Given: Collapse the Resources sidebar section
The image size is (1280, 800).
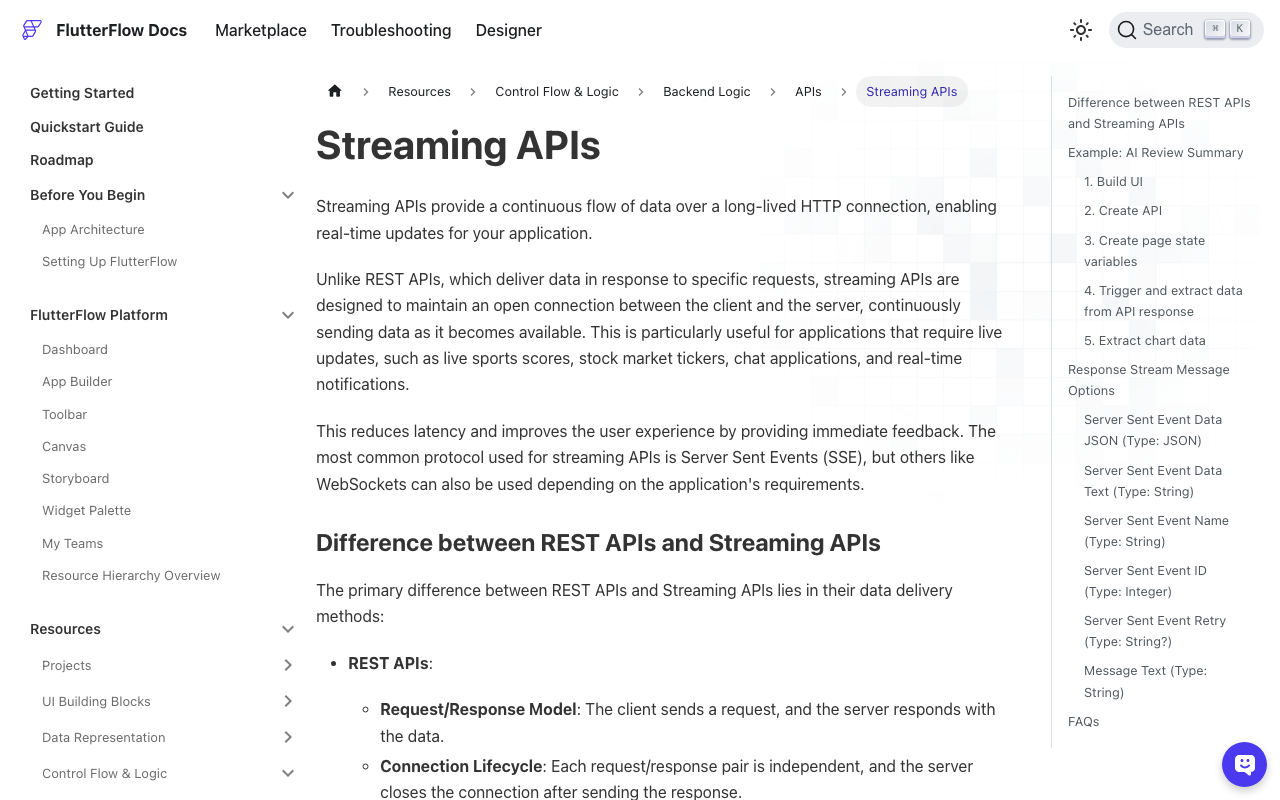Looking at the screenshot, I should [288, 629].
